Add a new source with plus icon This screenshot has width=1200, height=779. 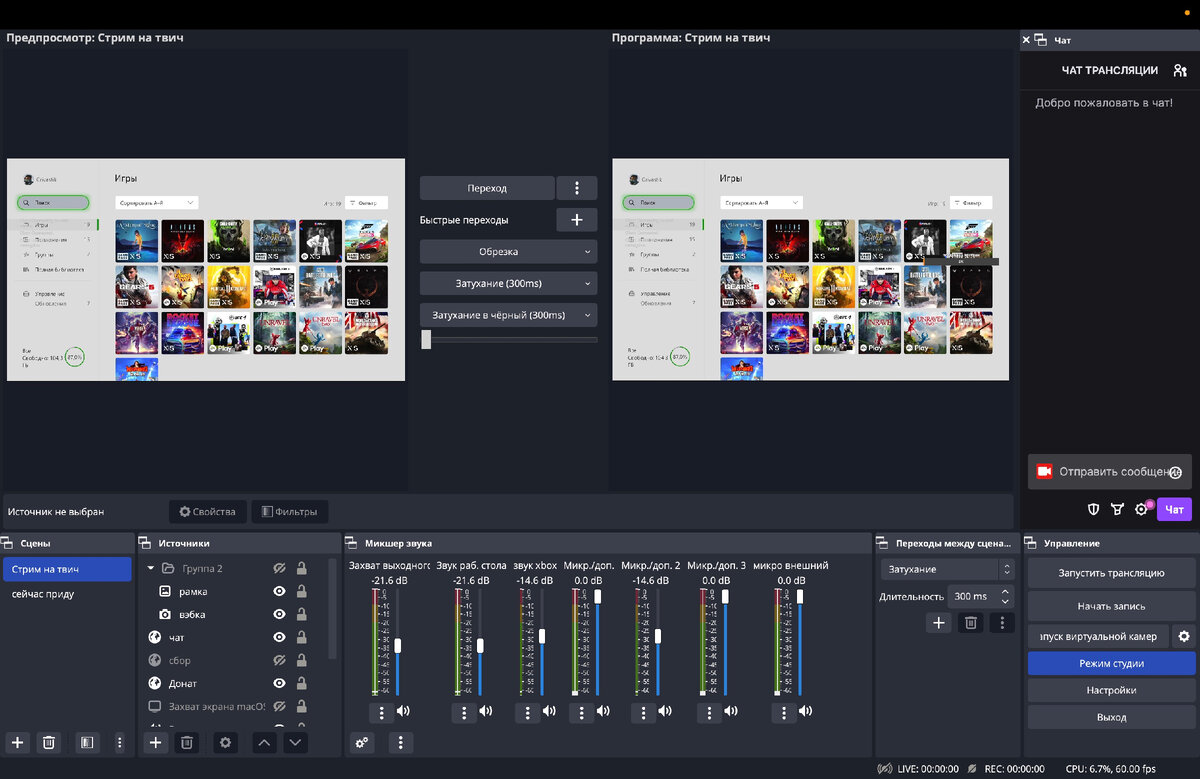point(155,742)
